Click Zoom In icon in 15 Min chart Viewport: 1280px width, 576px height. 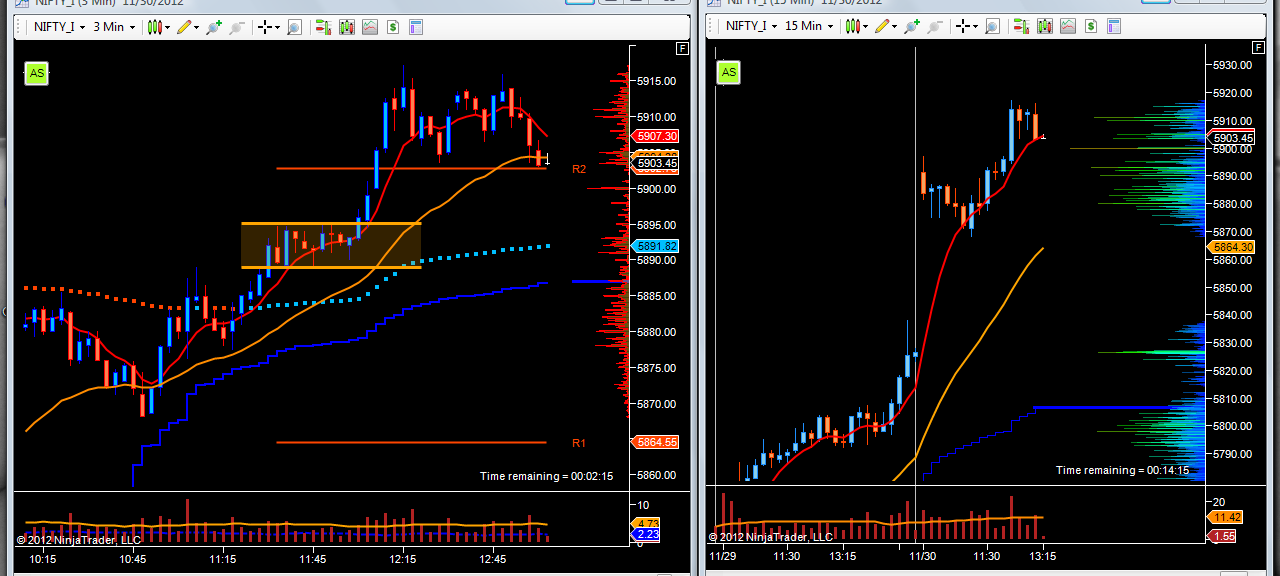pos(912,26)
